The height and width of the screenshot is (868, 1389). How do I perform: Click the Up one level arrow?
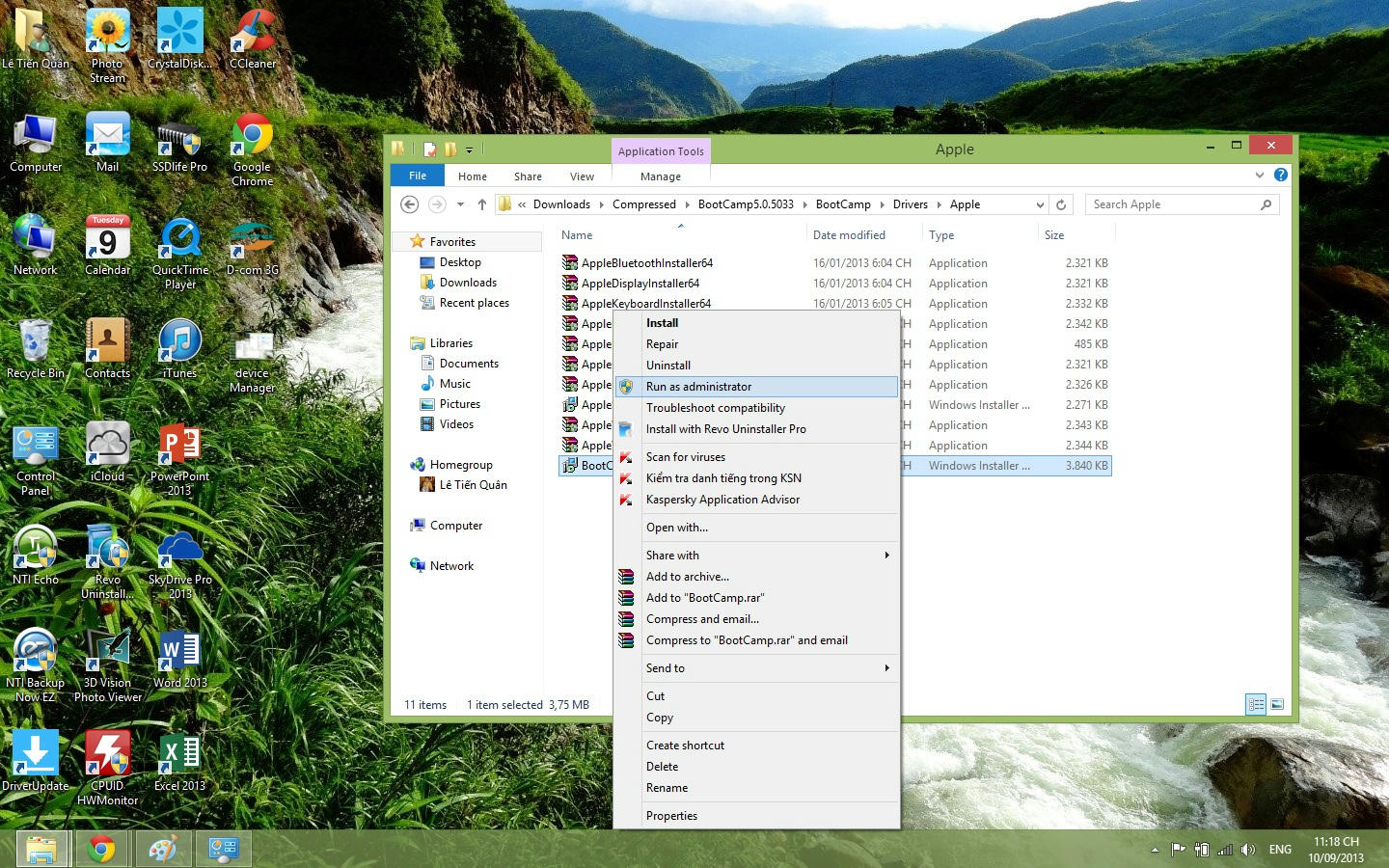pyautogui.click(x=482, y=204)
